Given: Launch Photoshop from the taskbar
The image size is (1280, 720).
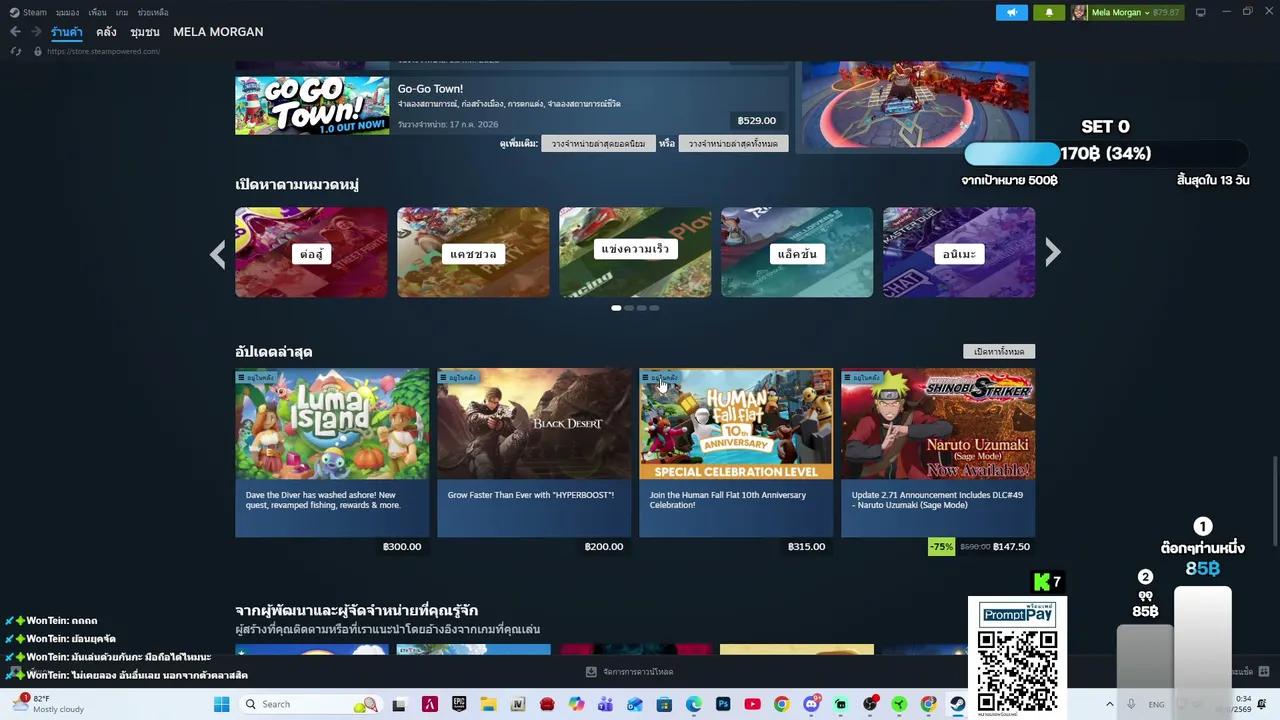Looking at the screenshot, I should coord(723,704).
